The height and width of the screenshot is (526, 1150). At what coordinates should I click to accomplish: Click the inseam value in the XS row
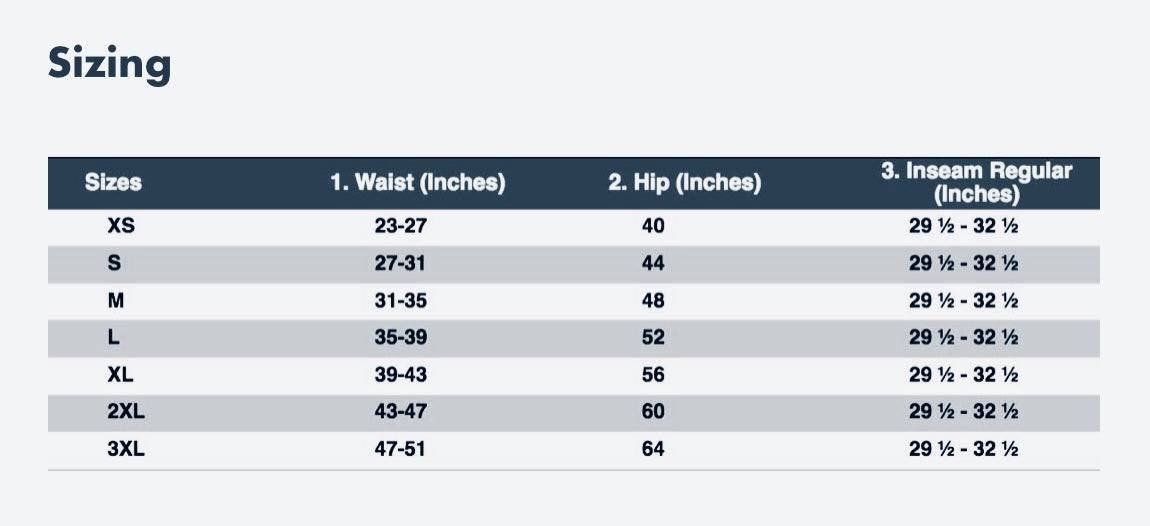click(963, 227)
